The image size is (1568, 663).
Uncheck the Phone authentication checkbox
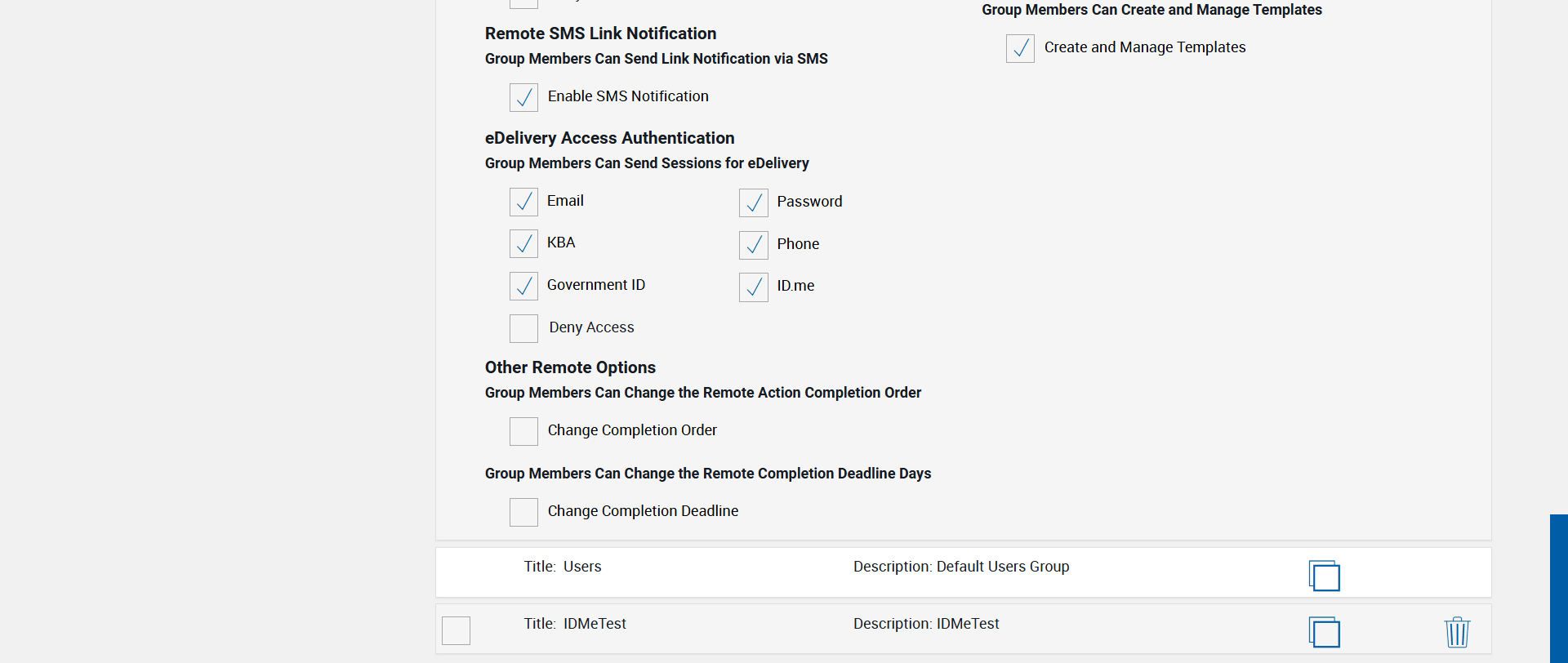pos(753,245)
